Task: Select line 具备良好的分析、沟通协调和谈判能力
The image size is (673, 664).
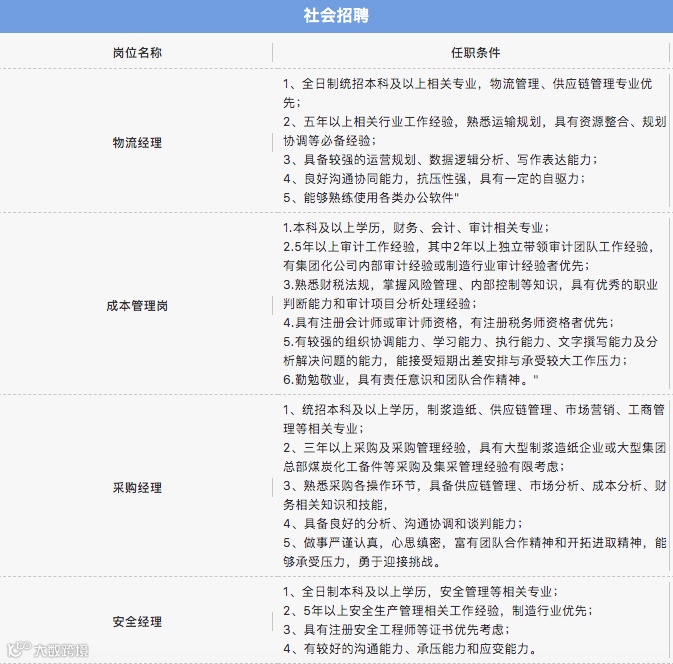Action: point(403,524)
